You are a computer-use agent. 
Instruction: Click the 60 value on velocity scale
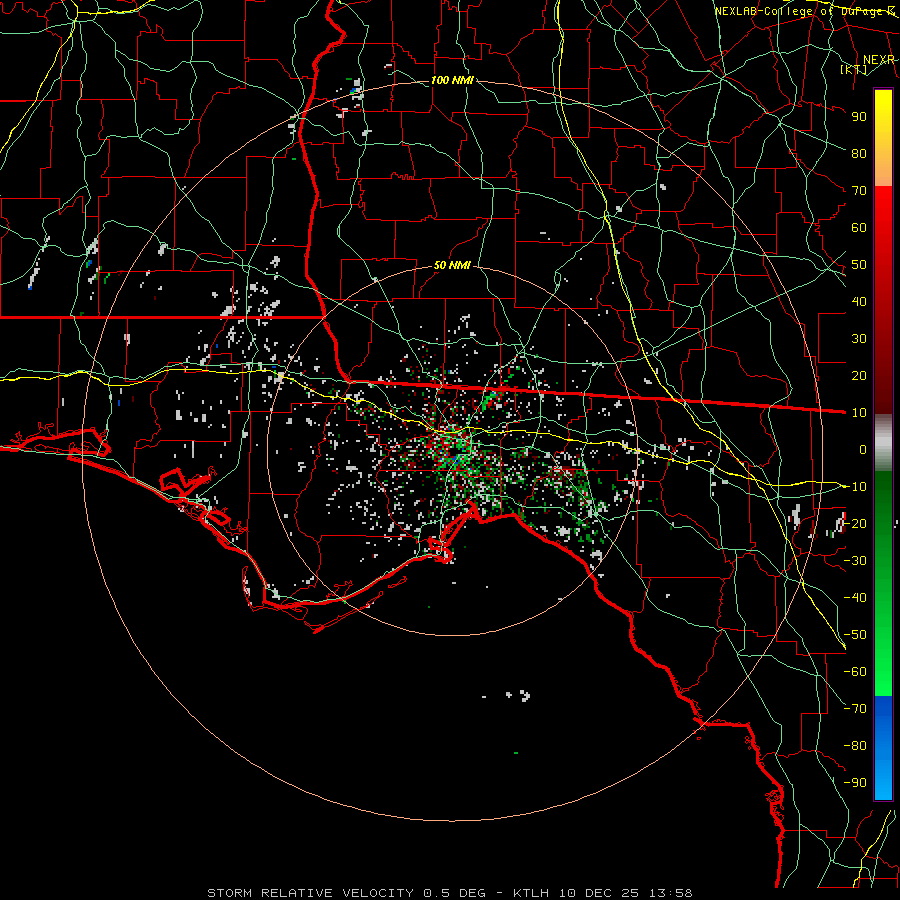(x=859, y=227)
